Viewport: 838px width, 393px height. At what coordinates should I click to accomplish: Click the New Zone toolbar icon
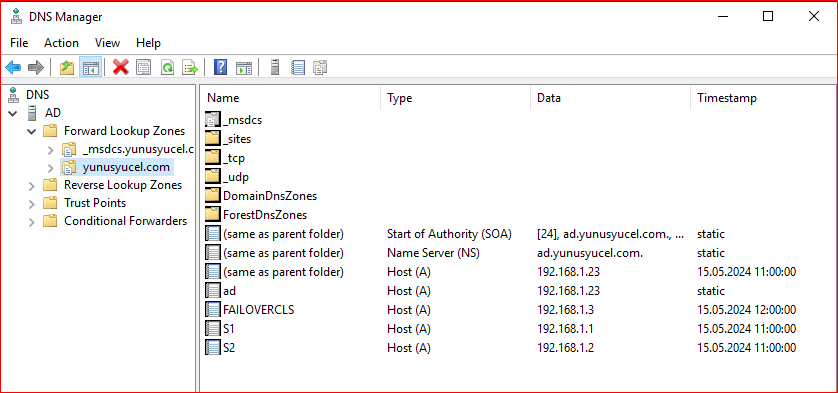320,67
